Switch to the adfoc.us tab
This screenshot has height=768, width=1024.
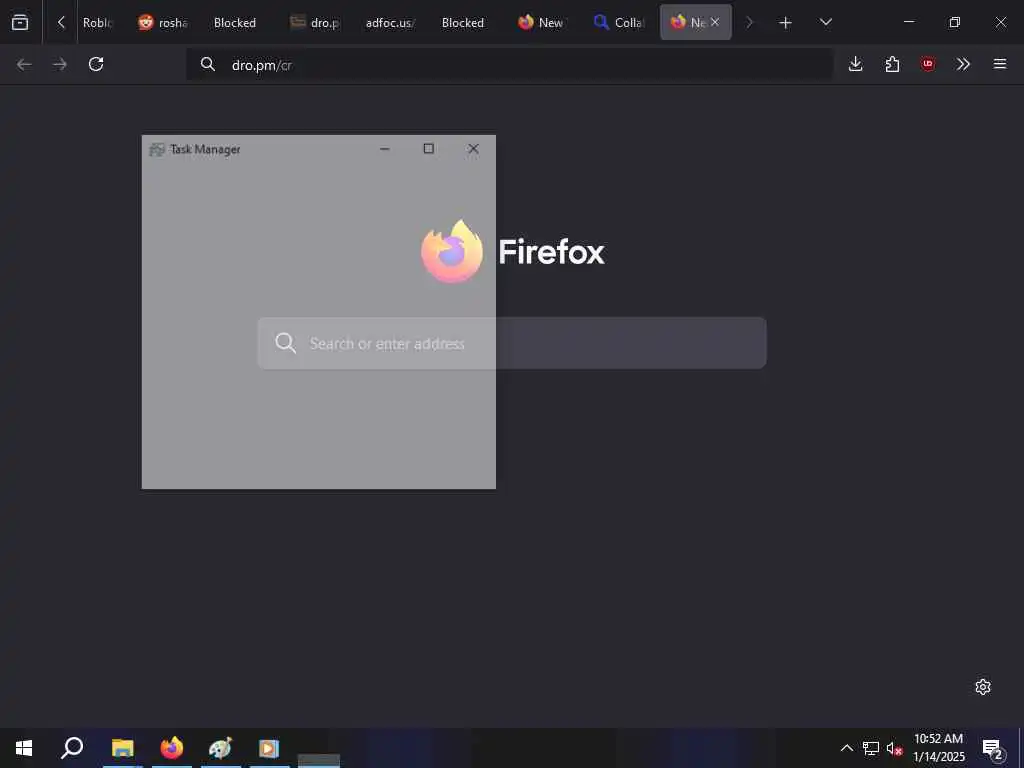pos(390,23)
